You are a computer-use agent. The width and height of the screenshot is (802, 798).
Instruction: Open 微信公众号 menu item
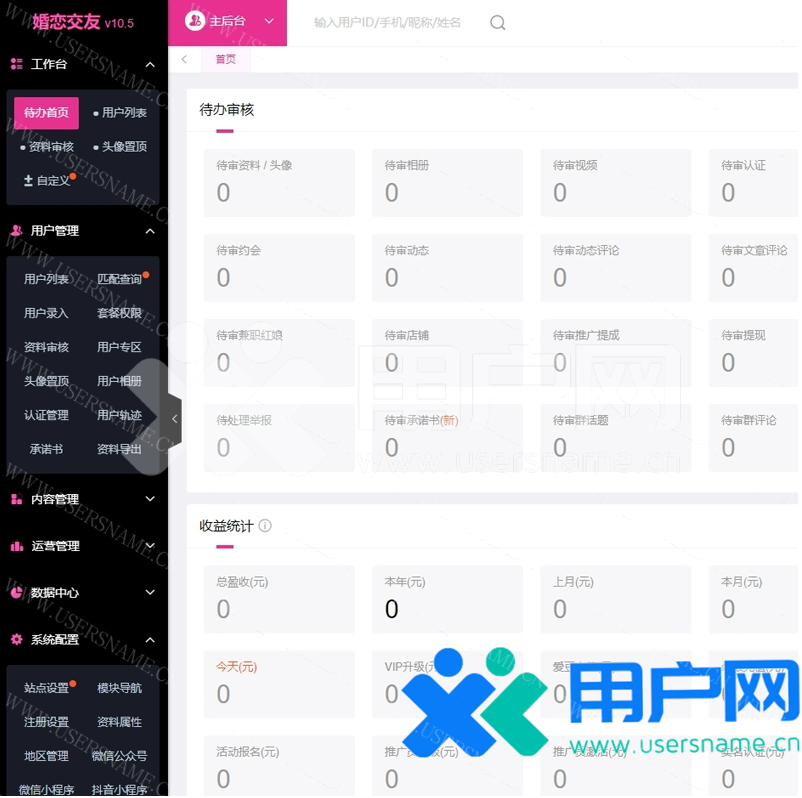pyautogui.click(x=119, y=756)
